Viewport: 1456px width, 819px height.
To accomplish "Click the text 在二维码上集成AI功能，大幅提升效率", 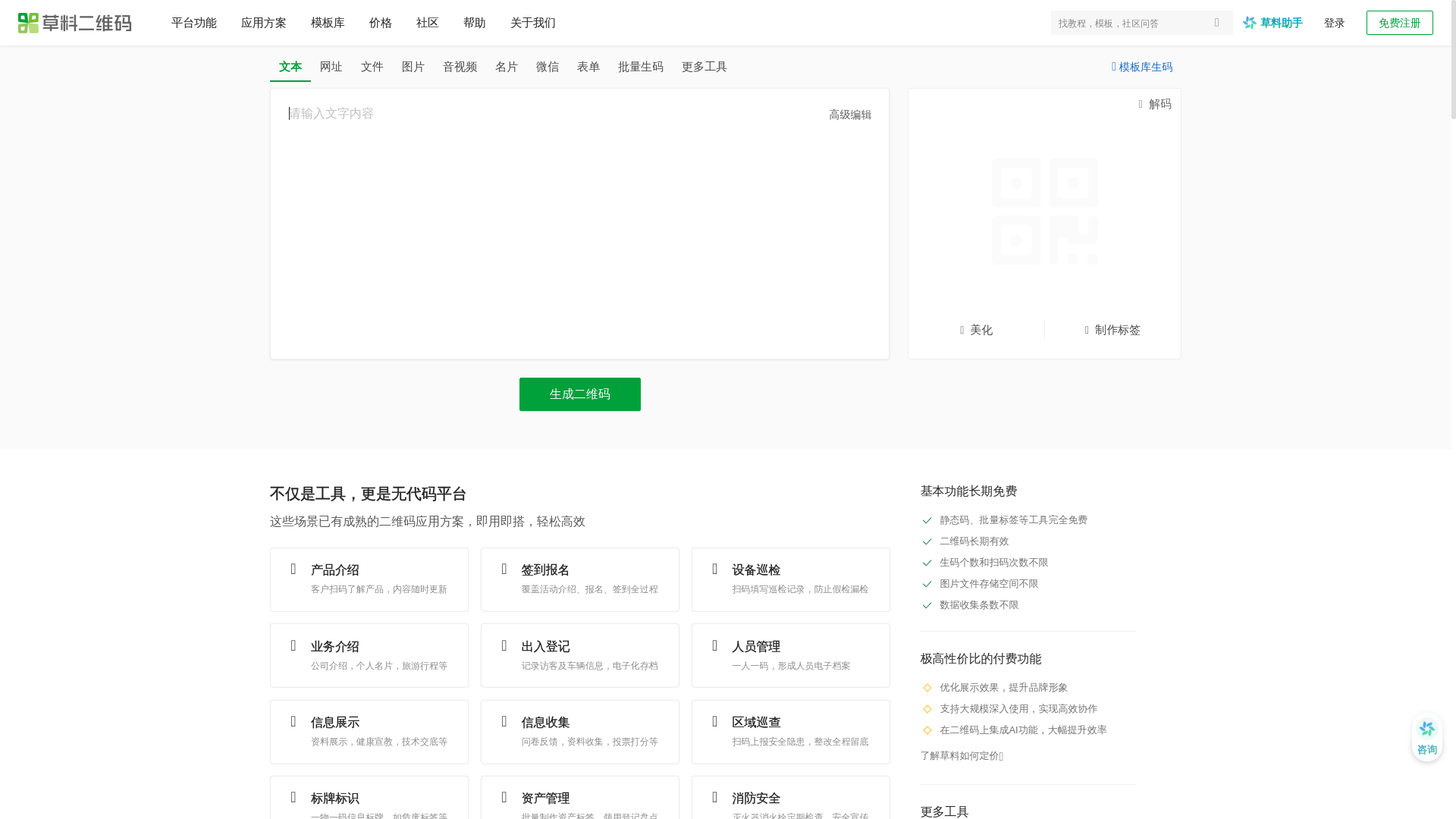I will click(1024, 730).
